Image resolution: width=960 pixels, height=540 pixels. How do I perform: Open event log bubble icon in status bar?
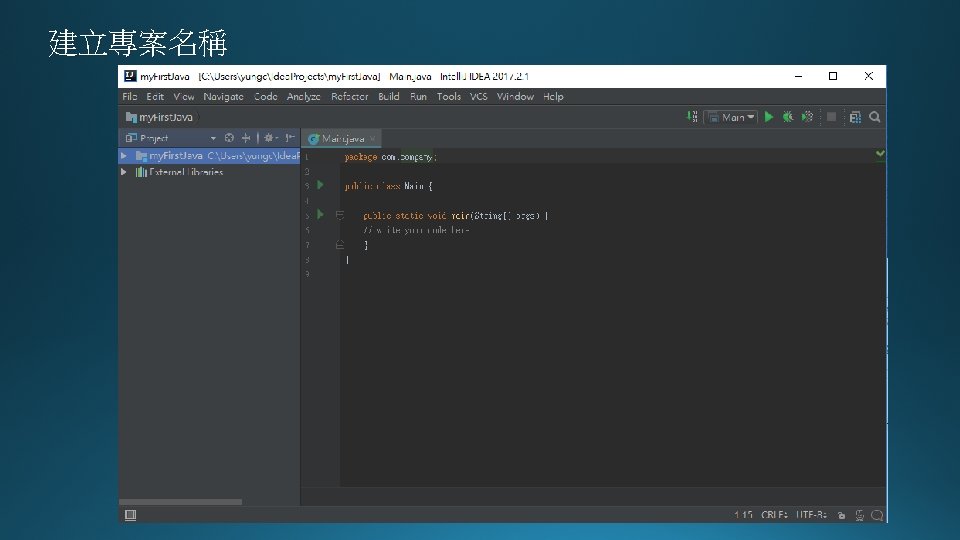coord(877,516)
